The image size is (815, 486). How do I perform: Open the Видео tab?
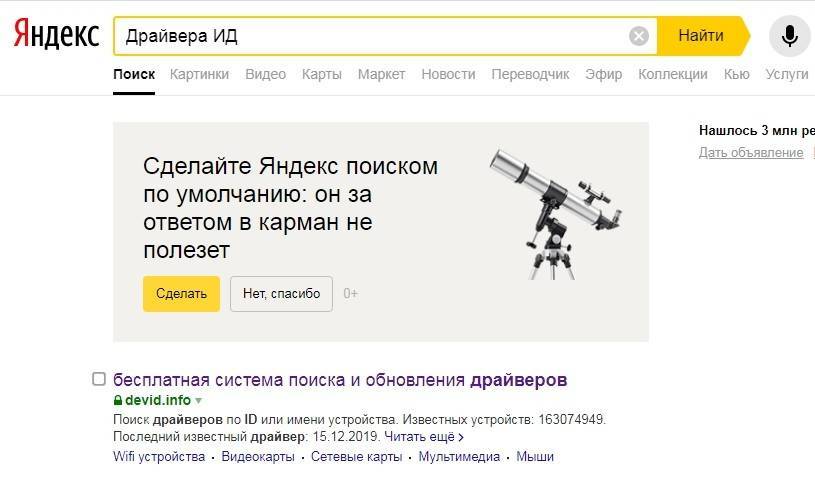click(265, 74)
